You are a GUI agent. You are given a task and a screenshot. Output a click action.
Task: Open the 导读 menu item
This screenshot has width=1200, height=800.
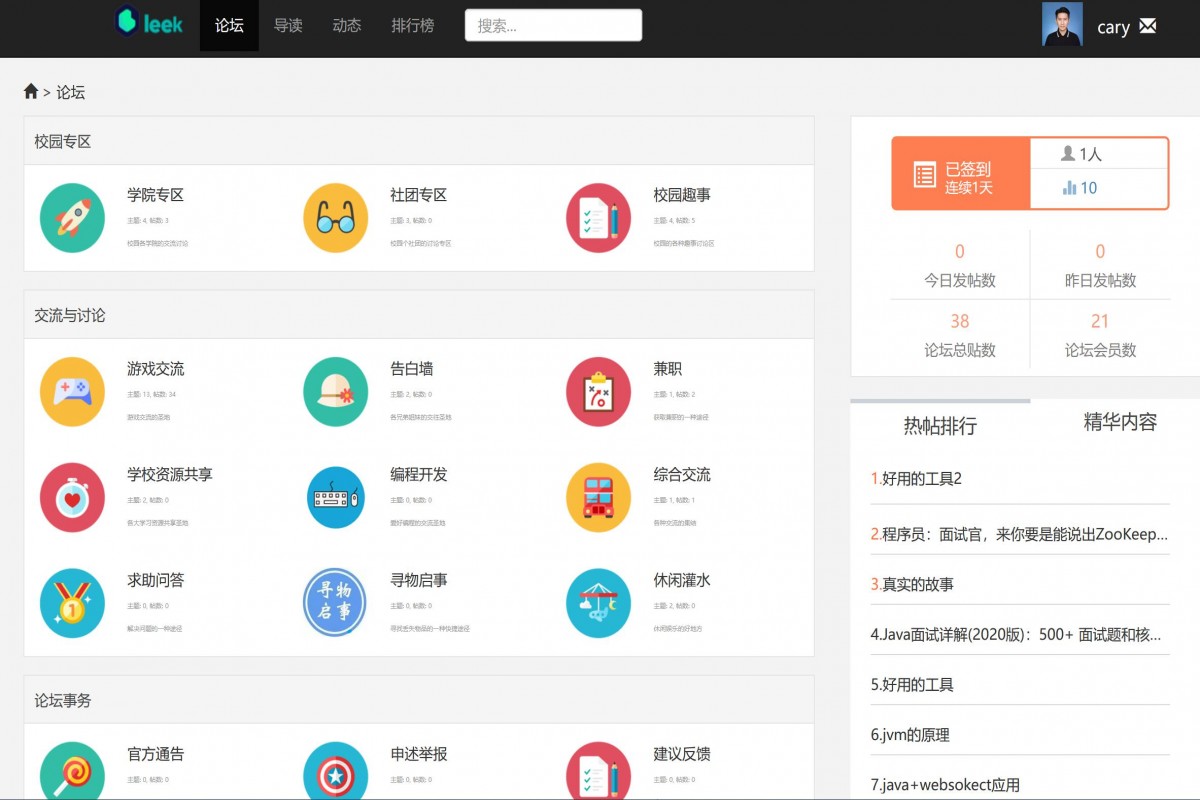pyautogui.click(x=288, y=27)
